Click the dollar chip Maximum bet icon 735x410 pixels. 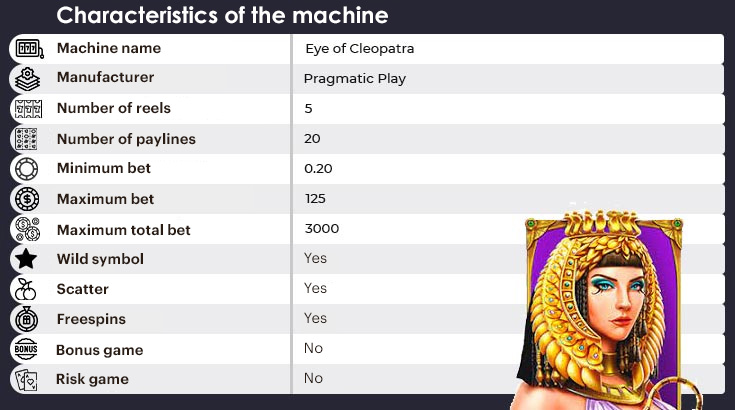(27, 199)
